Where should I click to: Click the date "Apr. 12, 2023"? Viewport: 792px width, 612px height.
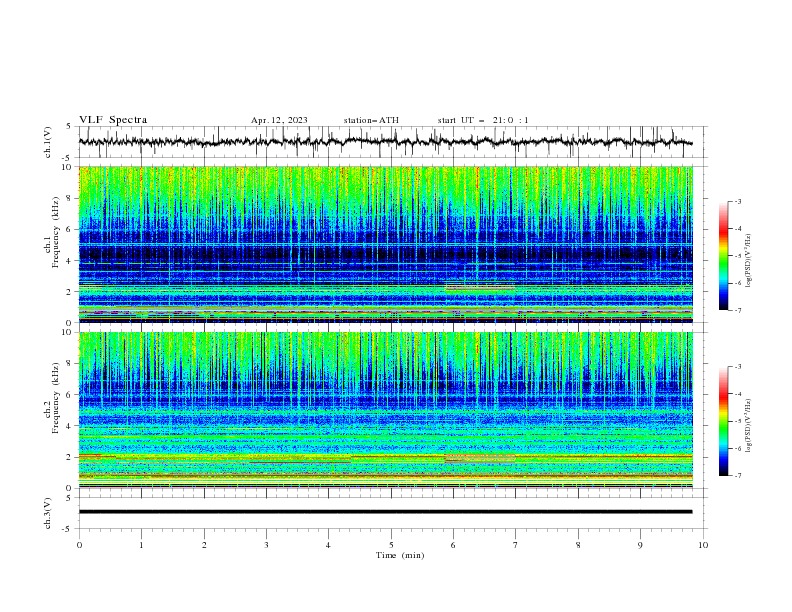point(279,120)
